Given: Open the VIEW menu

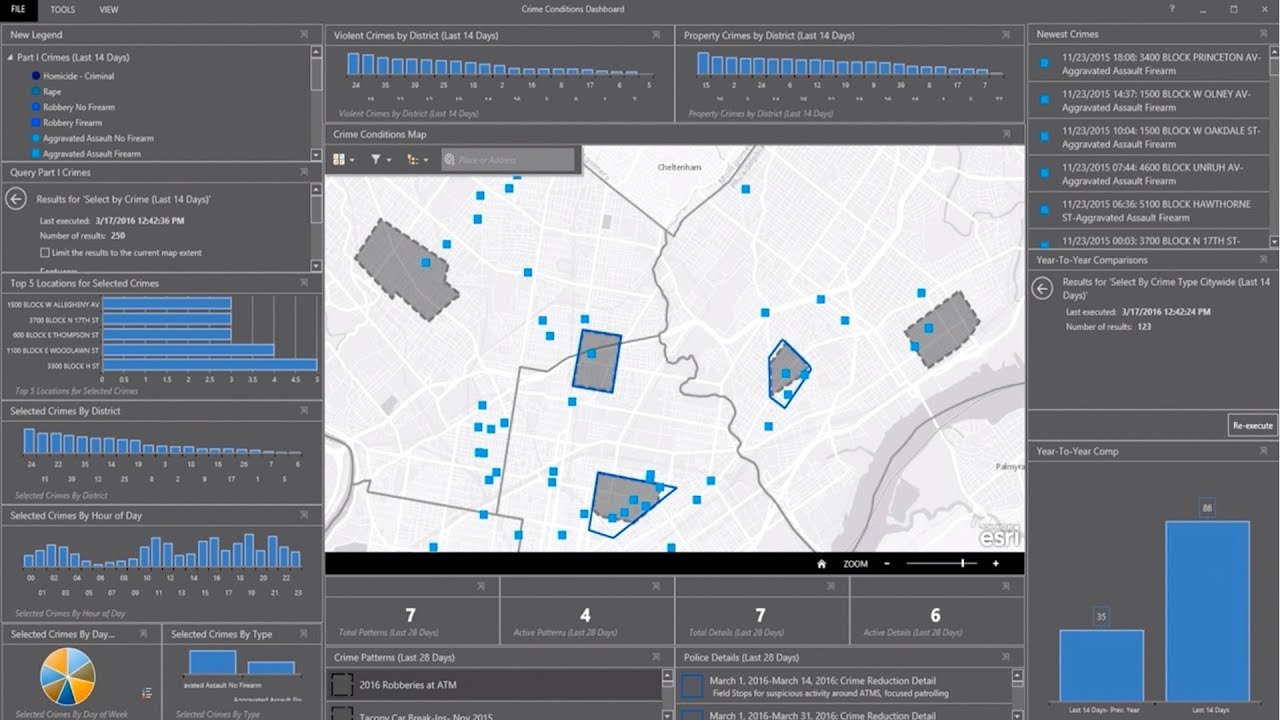Looking at the screenshot, I should tap(109, 9).
